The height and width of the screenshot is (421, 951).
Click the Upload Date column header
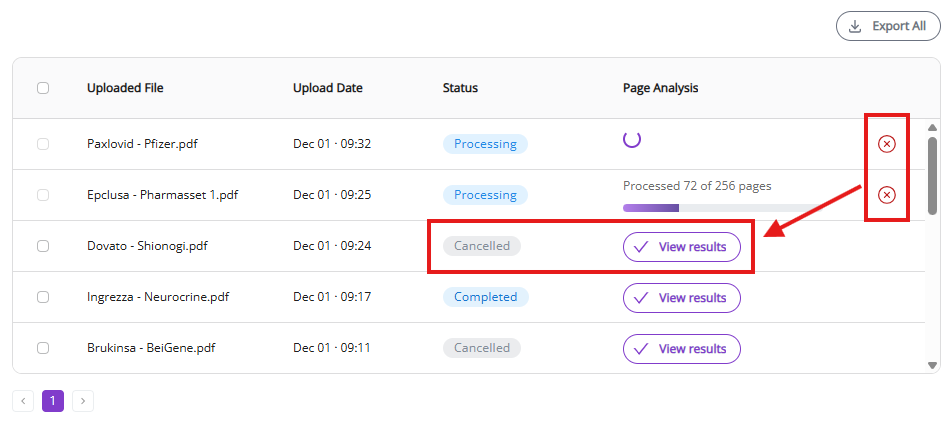[x=327, y=88]
